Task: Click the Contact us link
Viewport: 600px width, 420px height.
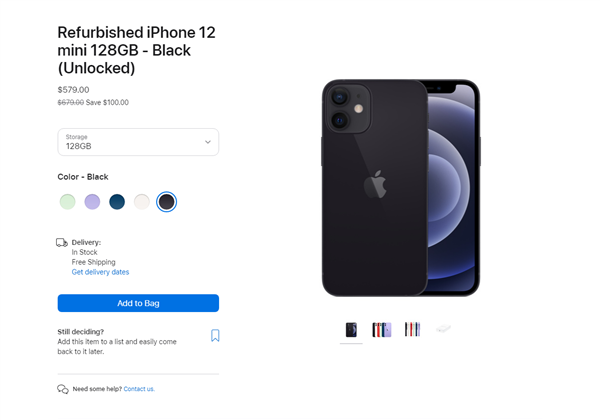Action: pyautogui.click(x=139, y=389)
